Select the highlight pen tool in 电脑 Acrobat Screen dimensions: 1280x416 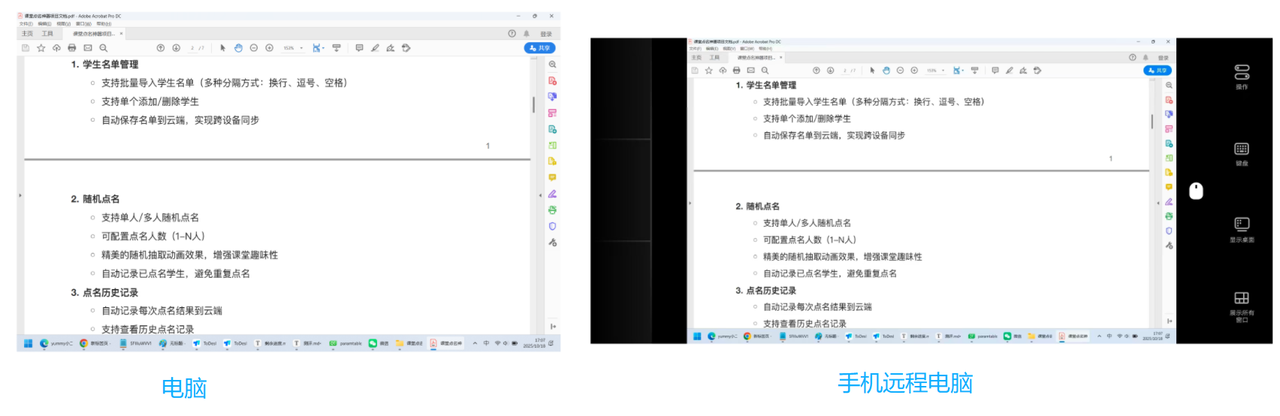[x=375, y=47]
